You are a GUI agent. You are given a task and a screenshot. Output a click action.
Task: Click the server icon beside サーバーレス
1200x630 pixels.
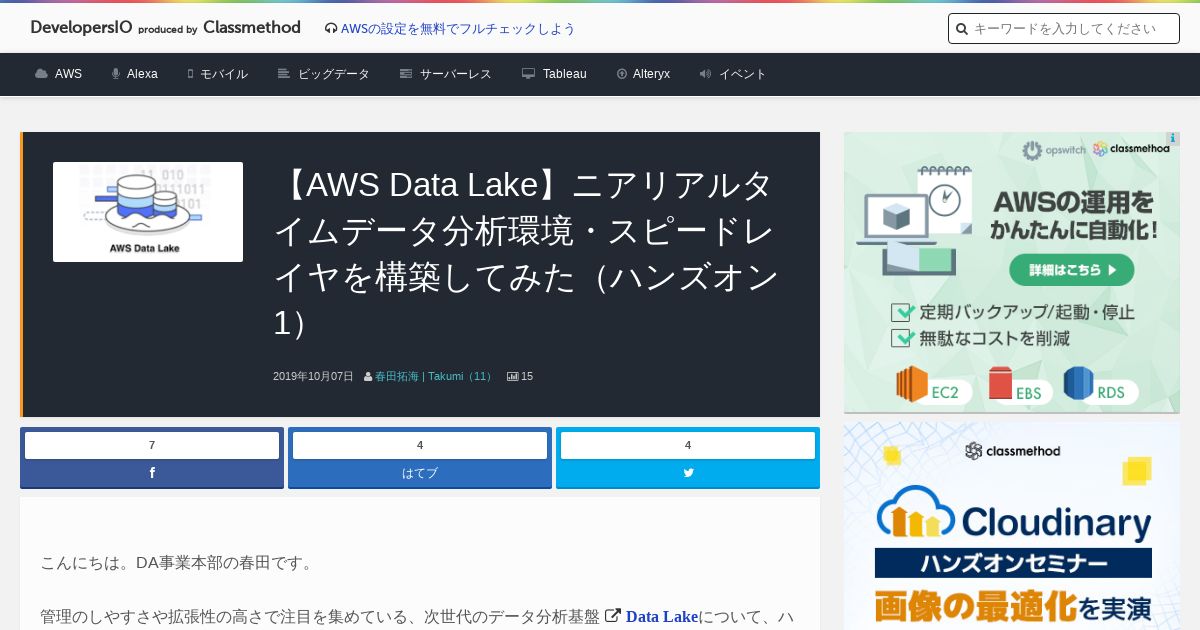[406, 74]
